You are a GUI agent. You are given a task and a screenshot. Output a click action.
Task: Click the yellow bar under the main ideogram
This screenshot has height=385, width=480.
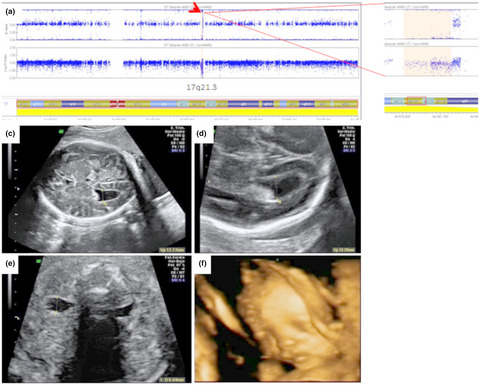click(x=187, y=112)
